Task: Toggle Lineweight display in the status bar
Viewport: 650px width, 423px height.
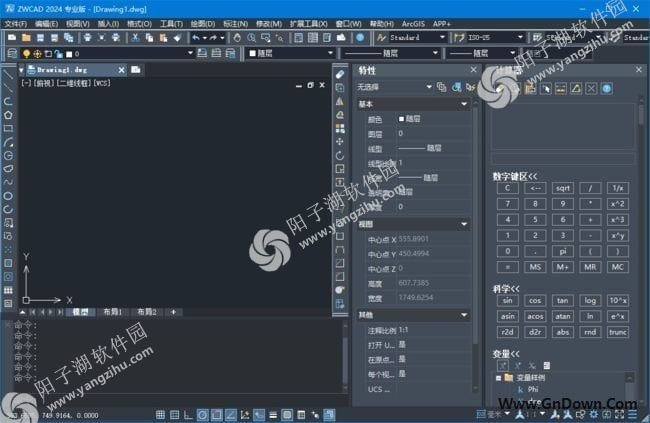Action: (x=273, y=414)
